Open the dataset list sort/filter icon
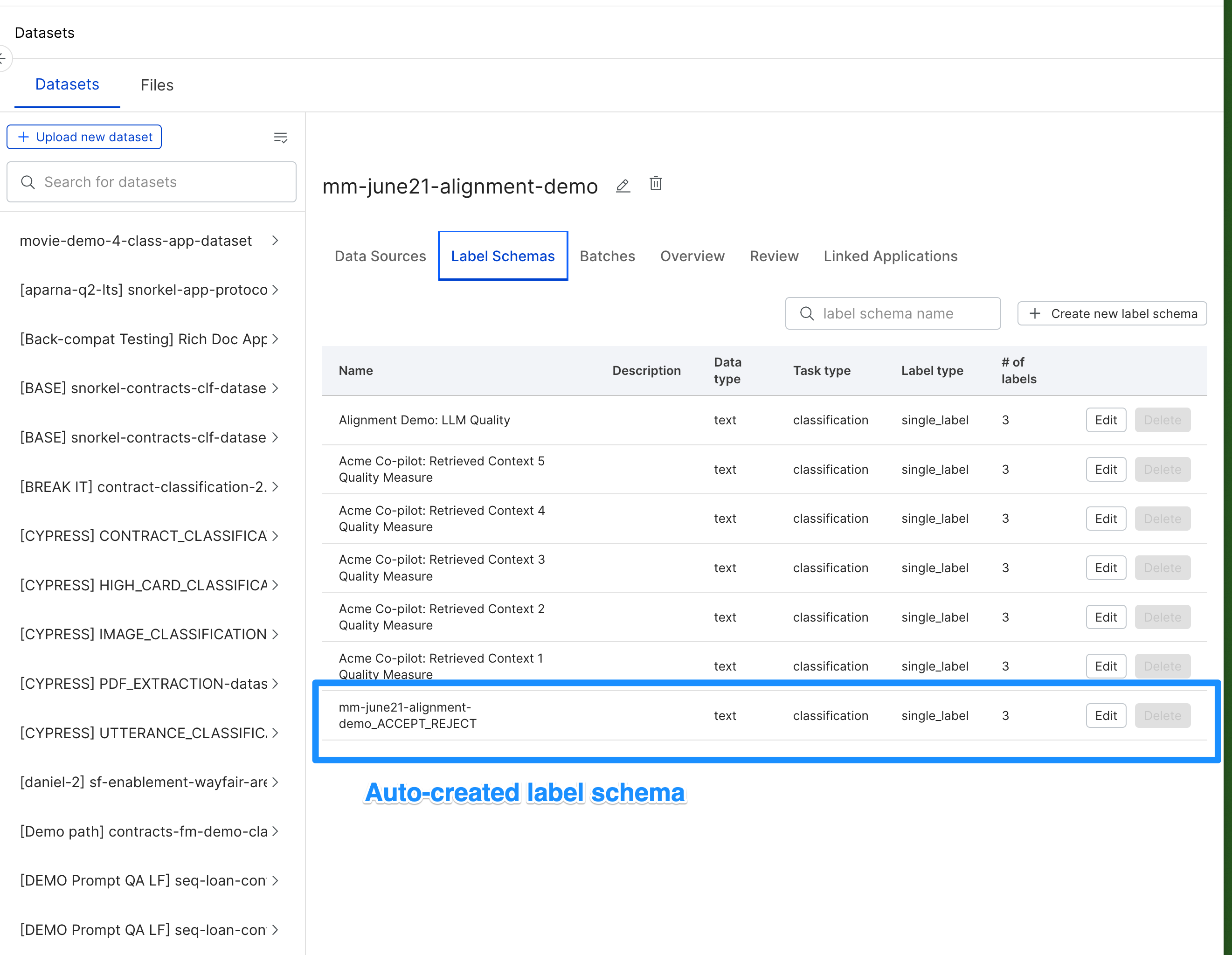 (x=280, y=137)
